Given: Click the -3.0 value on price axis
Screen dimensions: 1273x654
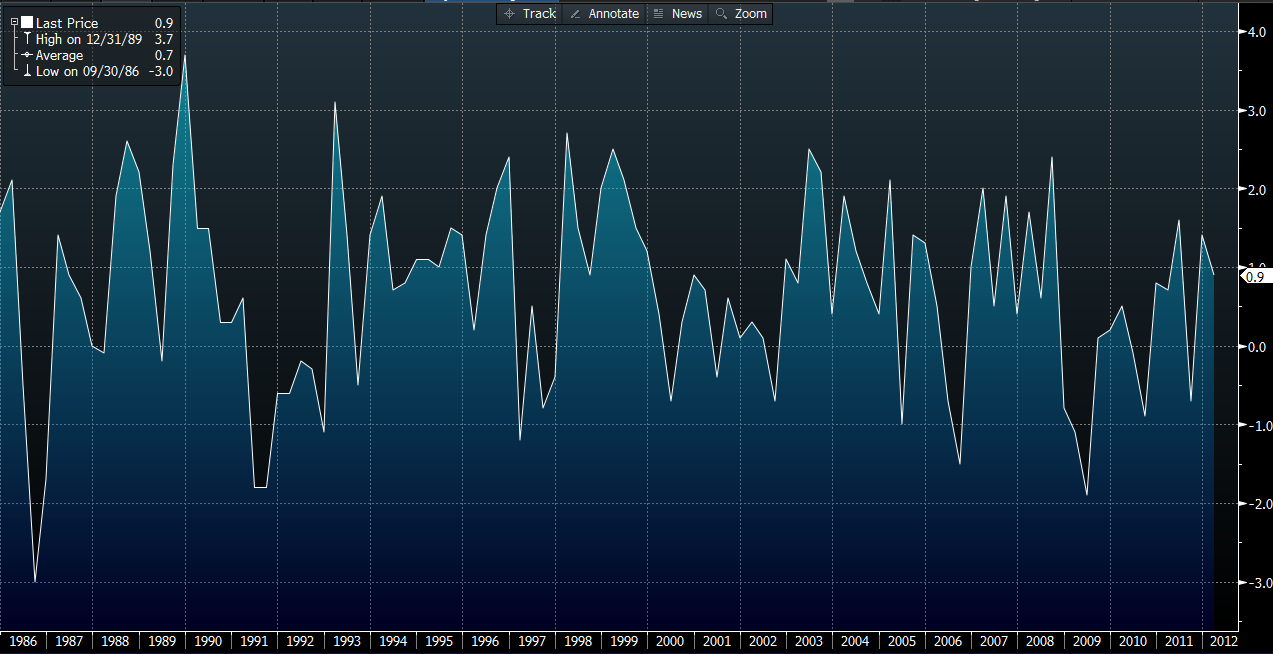Looking at the screenshot, I should click(1253, 583).
